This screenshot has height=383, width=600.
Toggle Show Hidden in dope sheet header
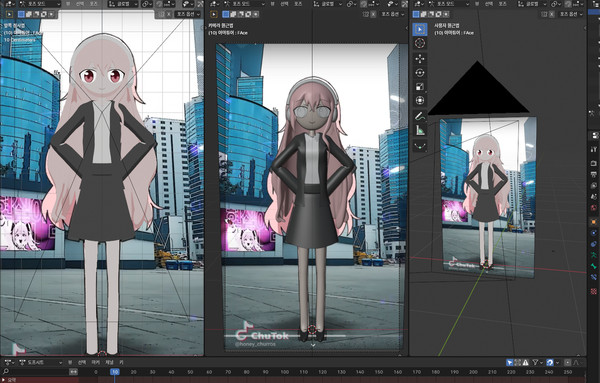(x=517, y=362)
